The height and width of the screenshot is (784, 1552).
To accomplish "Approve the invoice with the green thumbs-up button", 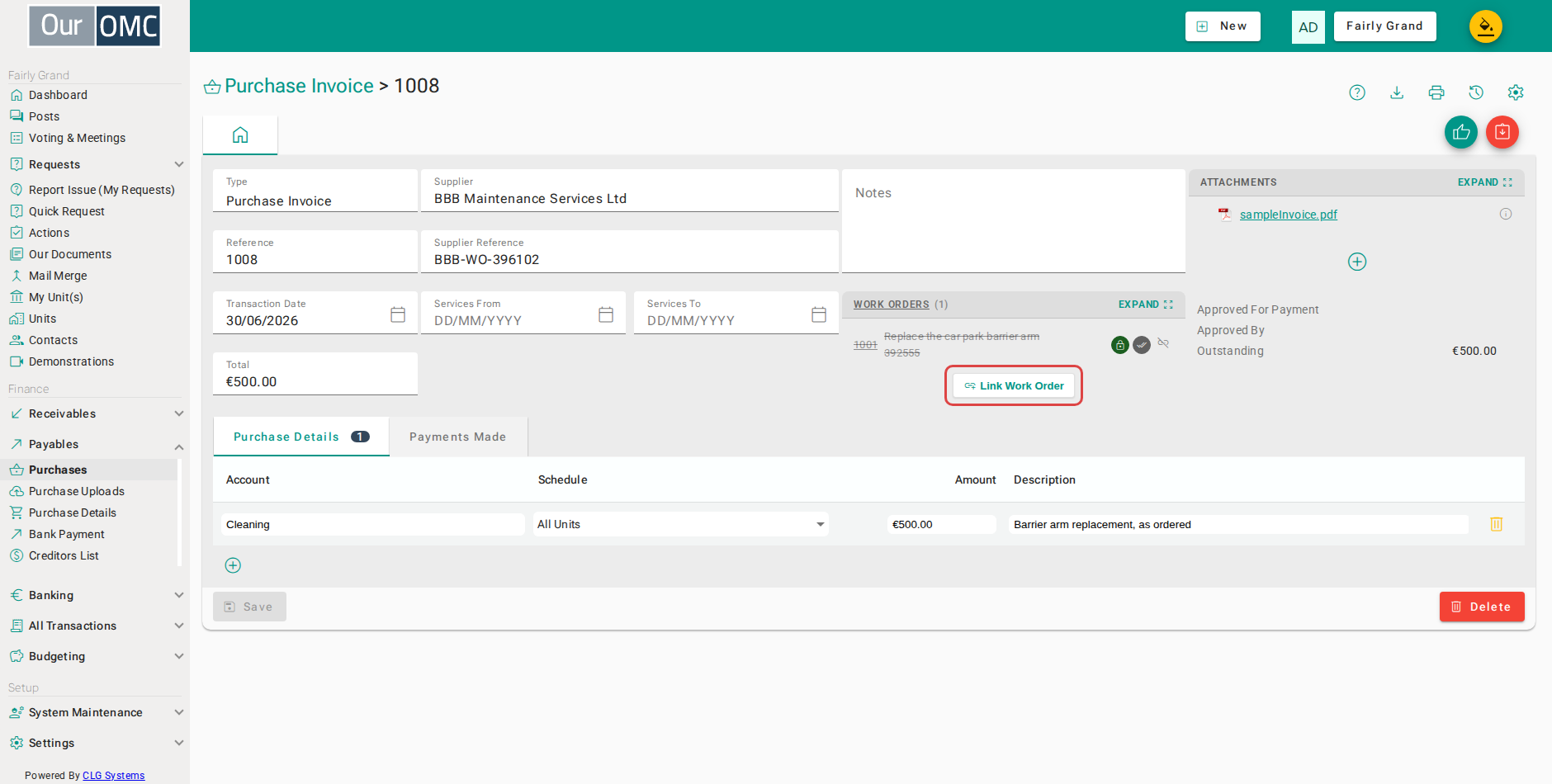I will (1461, 132).
